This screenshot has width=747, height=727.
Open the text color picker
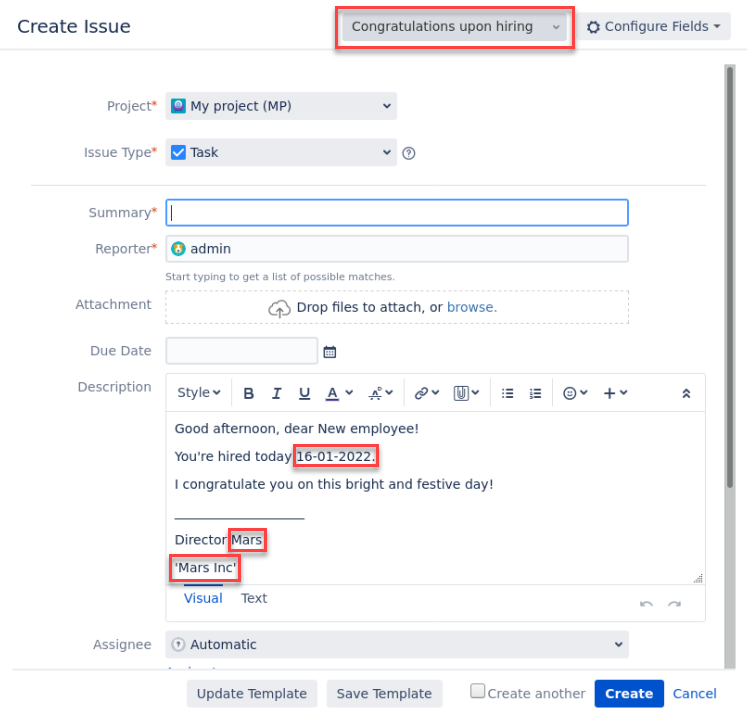tap(339, 393)
